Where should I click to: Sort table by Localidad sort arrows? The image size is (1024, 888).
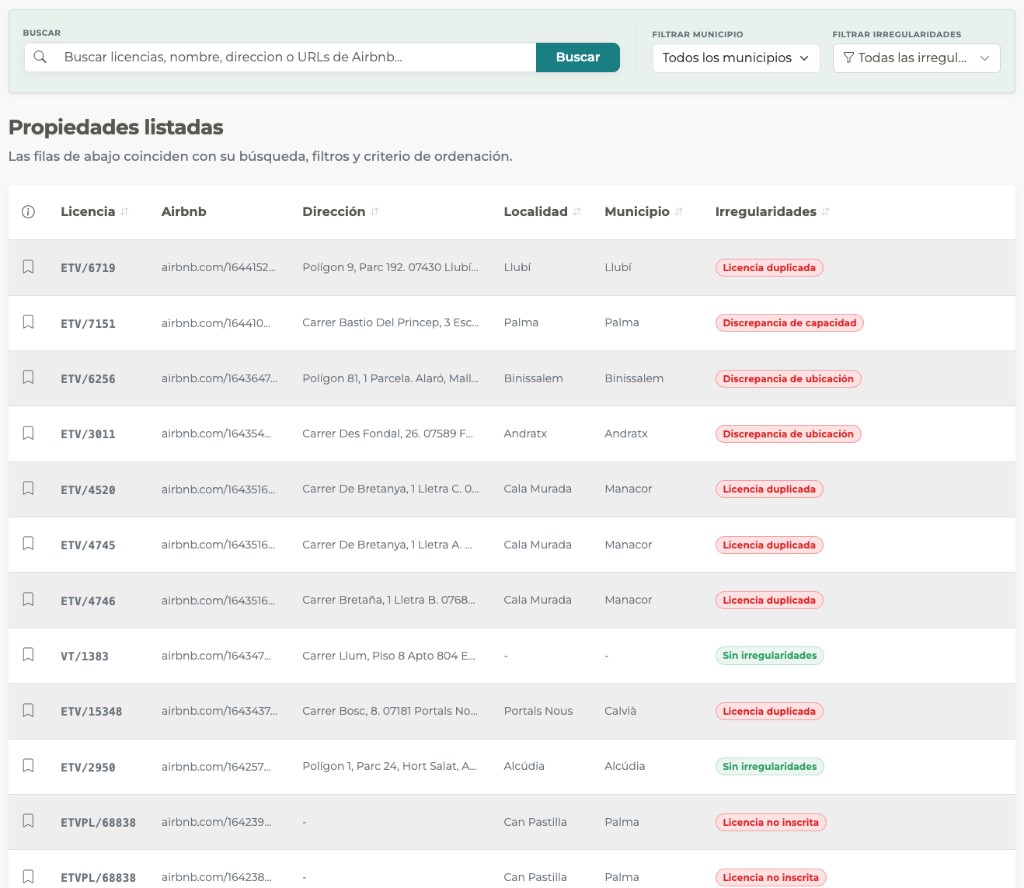[x=578, y=212]
